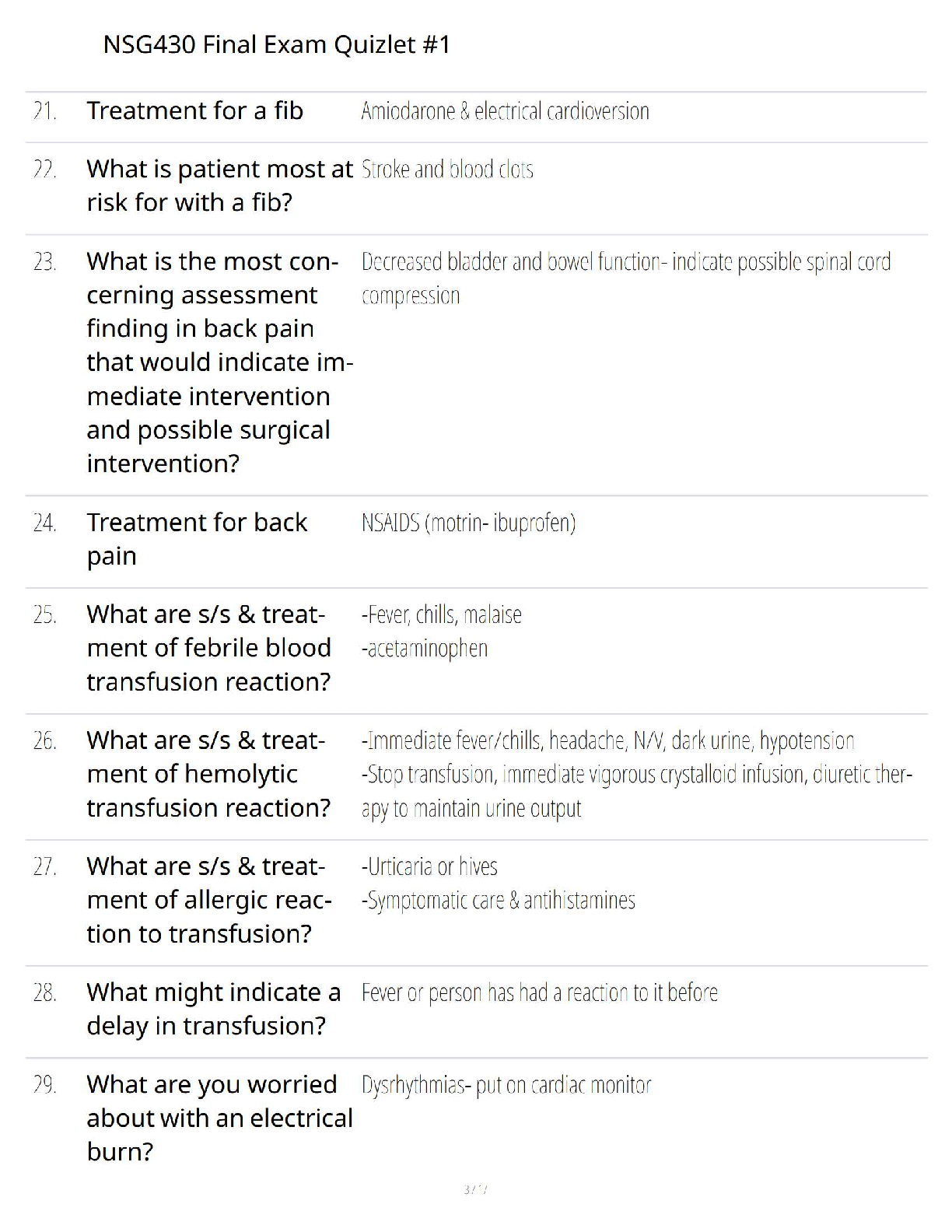Image resolution: width=952 pixels, height=1232 pixels.
Task: Click the title NSG430 Final Exam Quizlet #1
Action: click(x=276, y=45)
